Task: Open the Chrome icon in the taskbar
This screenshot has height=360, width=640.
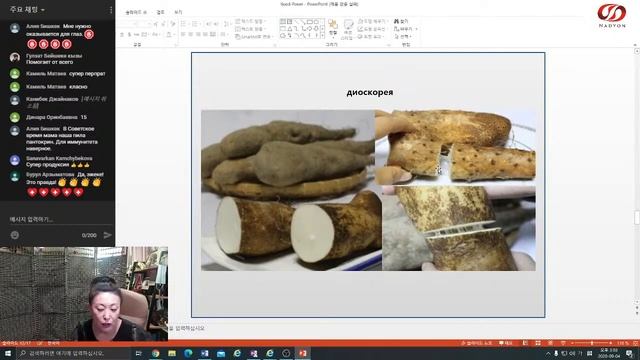Action: pos(156,353)
